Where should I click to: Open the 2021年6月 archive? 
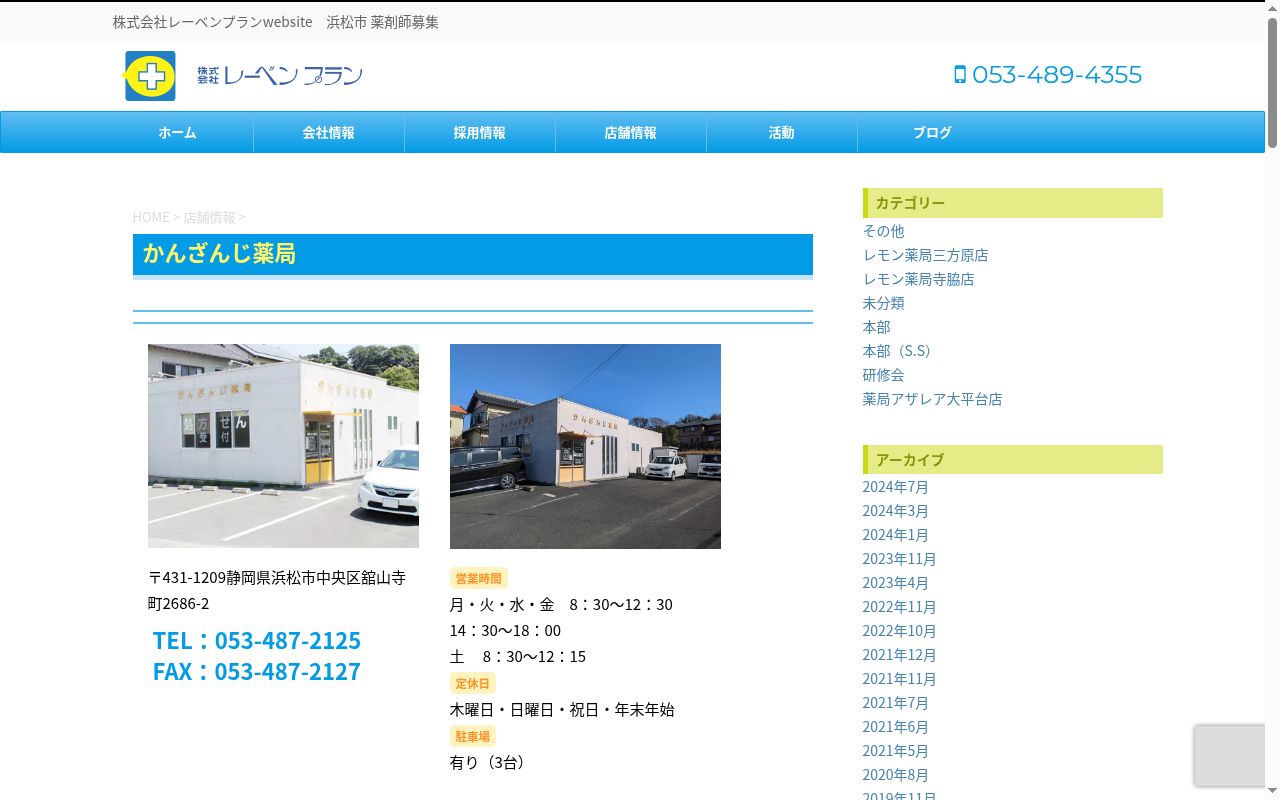click(x=896, y=727)
